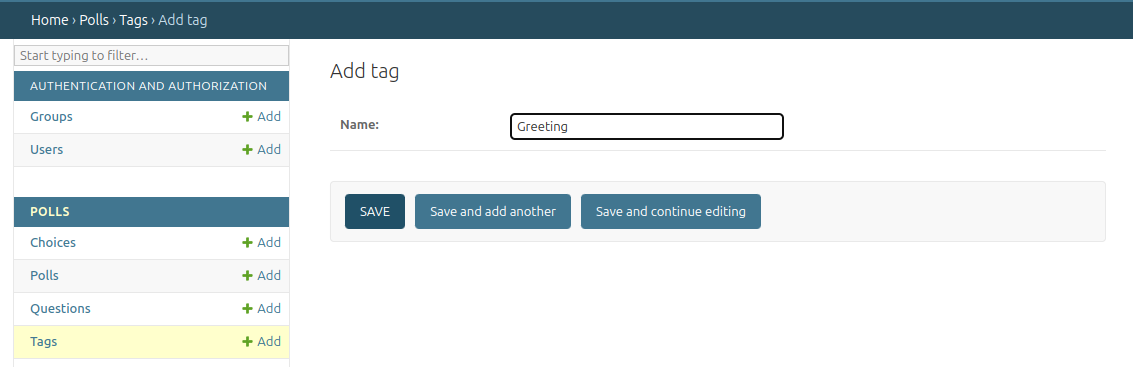Go to Home in the breadcrumb
Viewport: 1133px width, 367px height.
coord(49,20)
